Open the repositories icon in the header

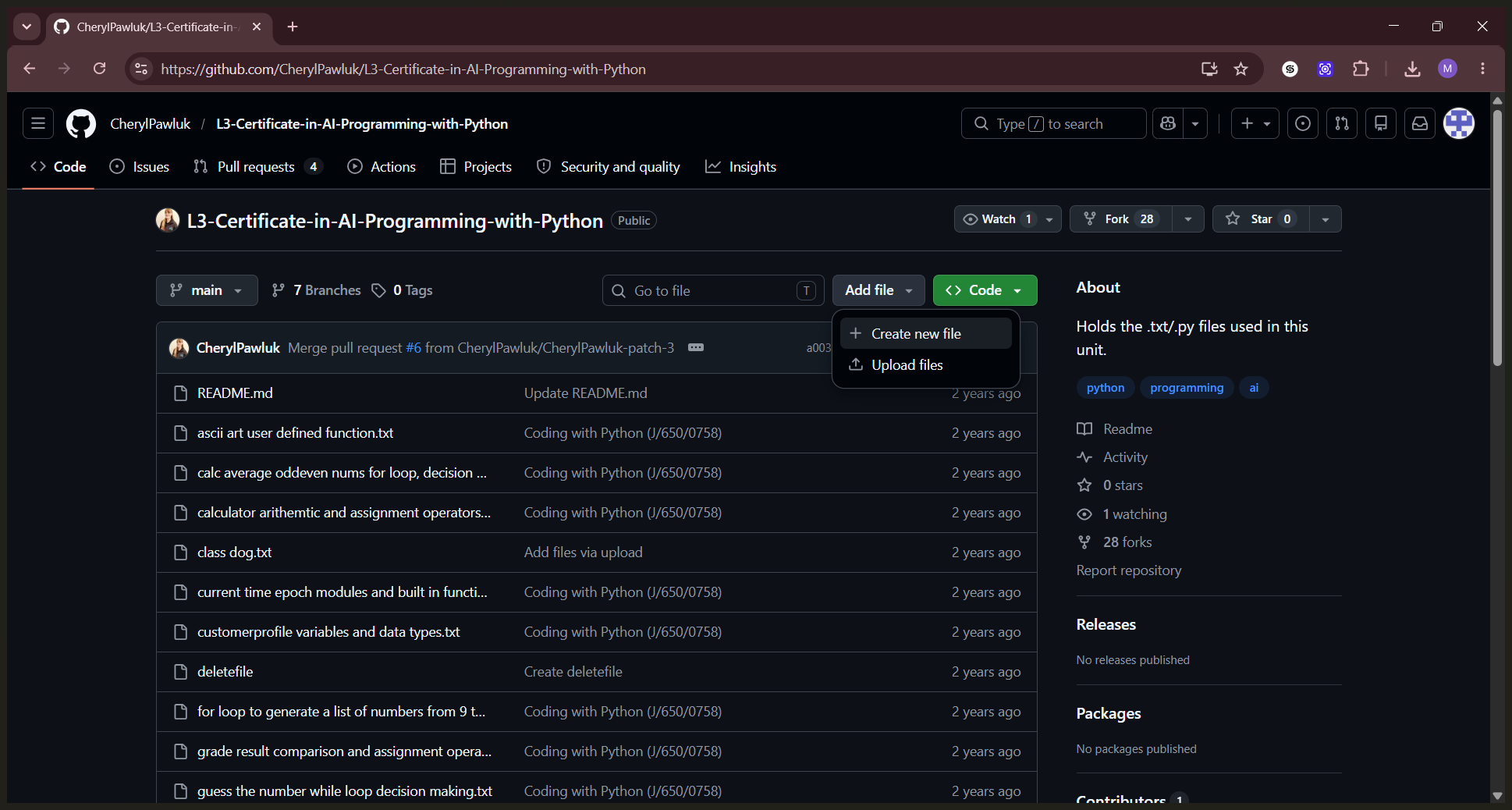pos(1381,123)
